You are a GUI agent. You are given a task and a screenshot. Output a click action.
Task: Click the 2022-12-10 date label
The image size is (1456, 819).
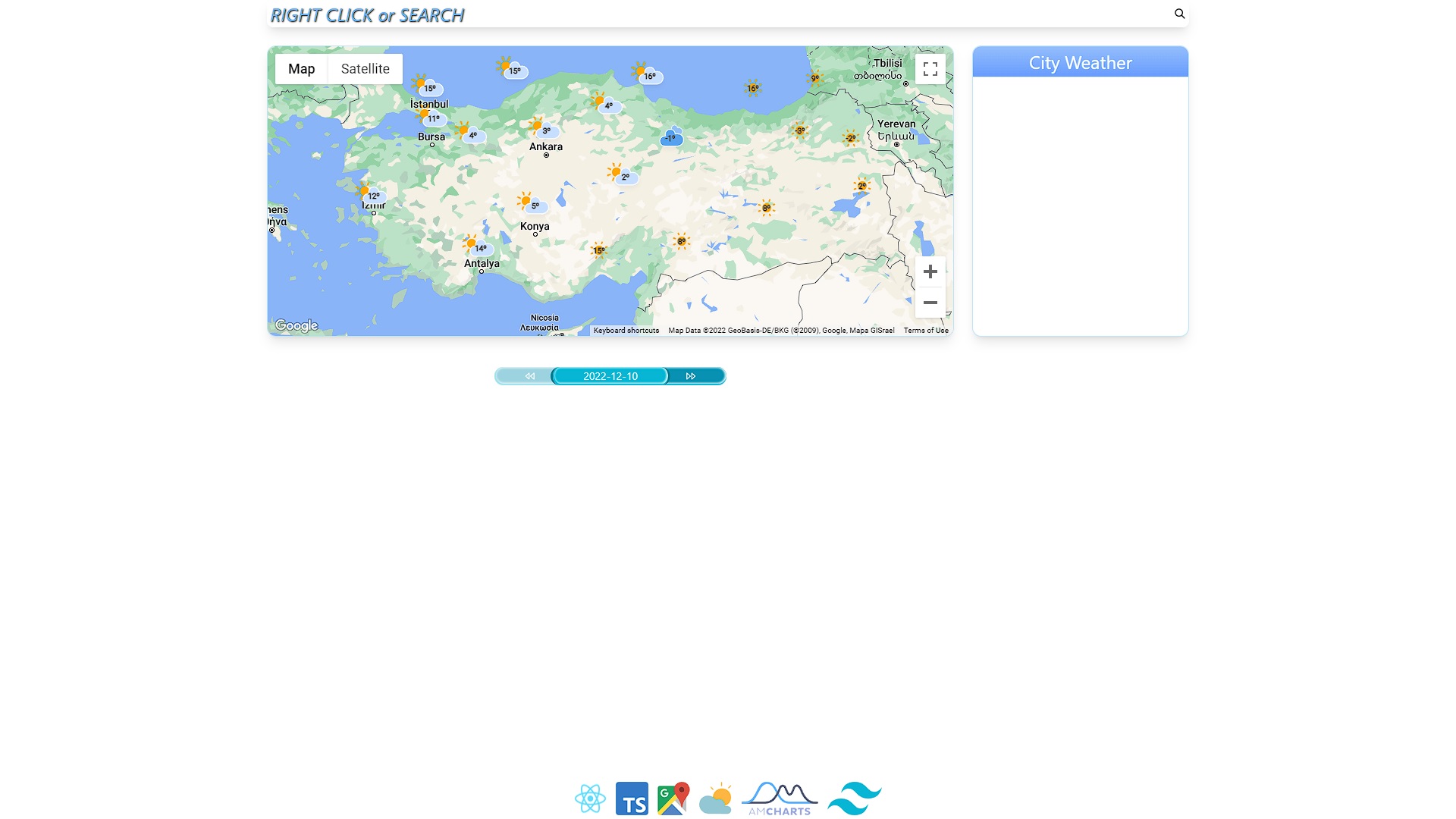[x=610, y=376]
